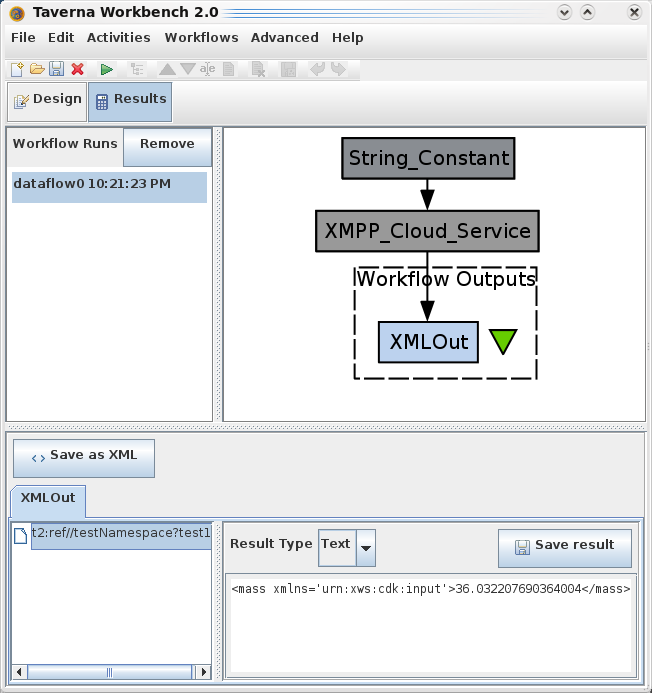Switch to Design perspective

coord(47,100)
